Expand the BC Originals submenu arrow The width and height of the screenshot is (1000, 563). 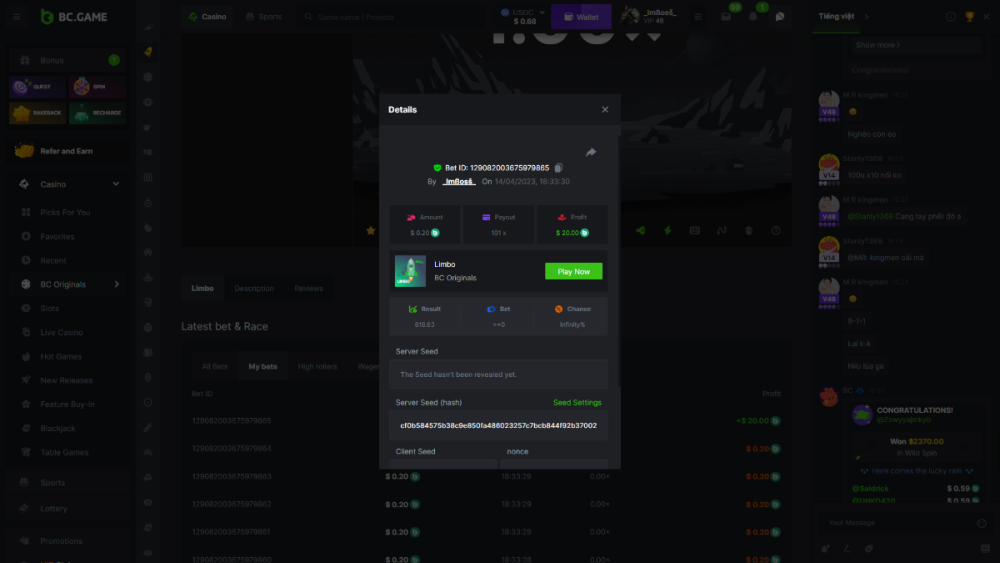pos(116,285)
